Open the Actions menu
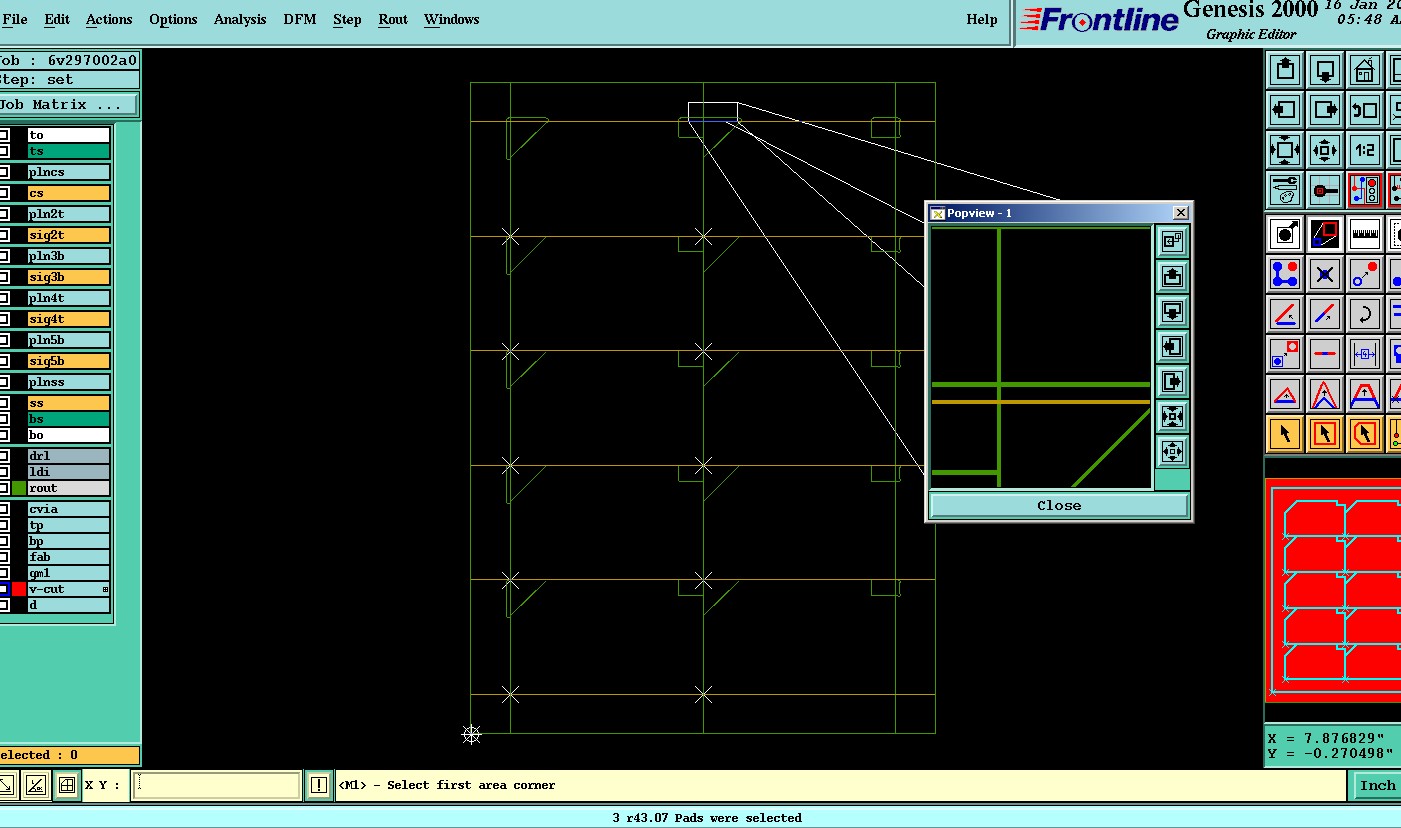Viewport: 1401px width, 828px height. click(x=109, y=19)
